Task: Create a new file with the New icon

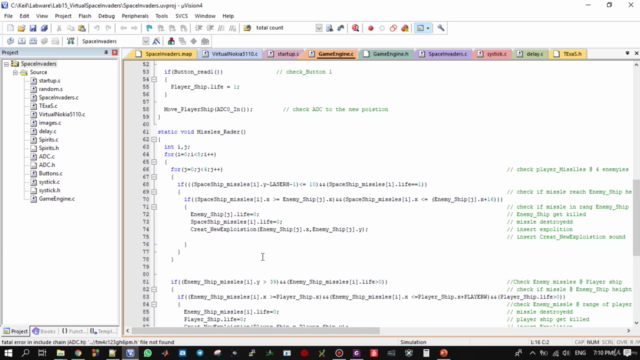Action: click(10, 28)
